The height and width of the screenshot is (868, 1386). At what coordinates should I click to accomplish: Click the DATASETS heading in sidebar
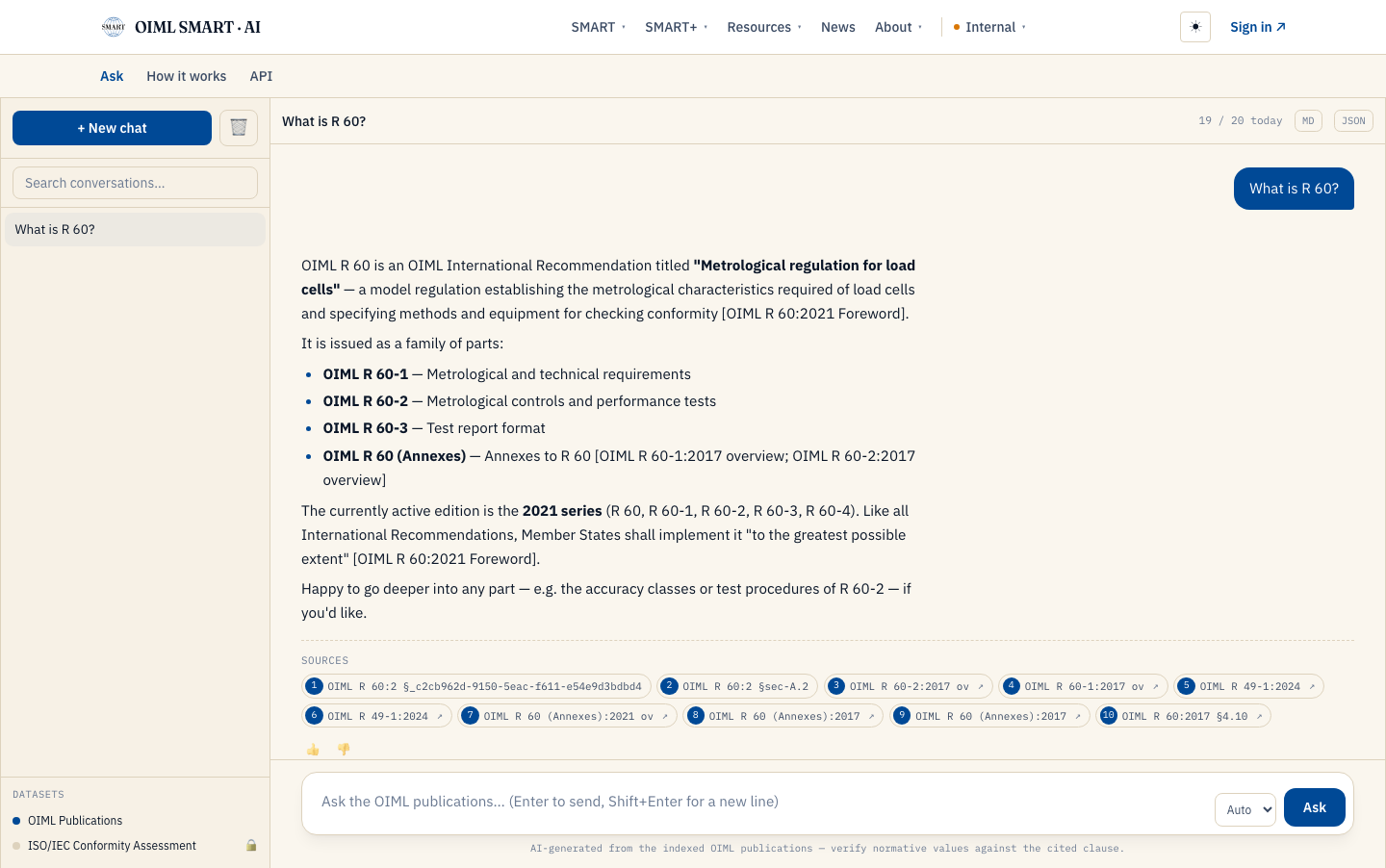pyautogui.click(x=38, y=794)
